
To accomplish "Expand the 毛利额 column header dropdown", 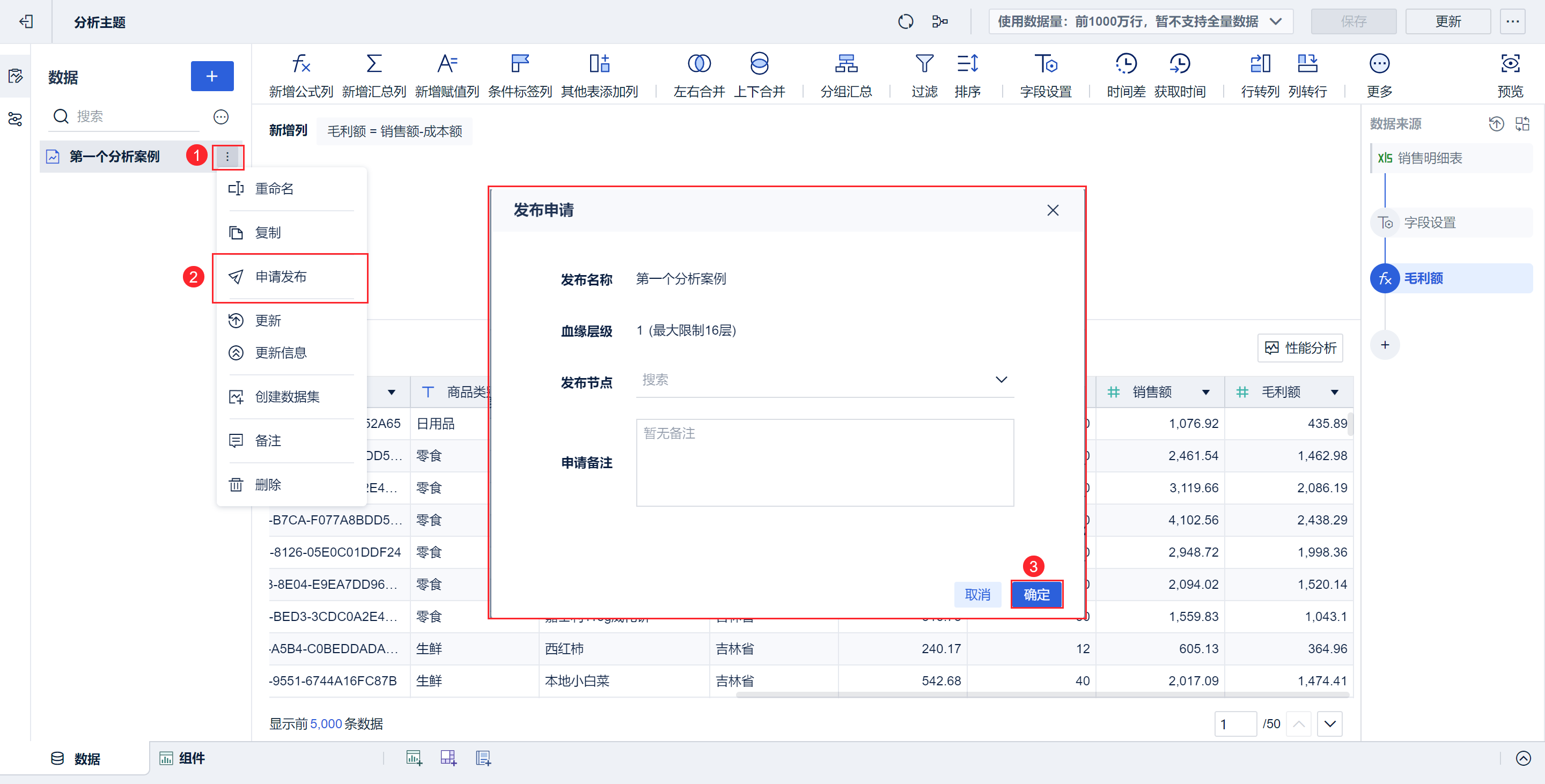I will 1335,393.
